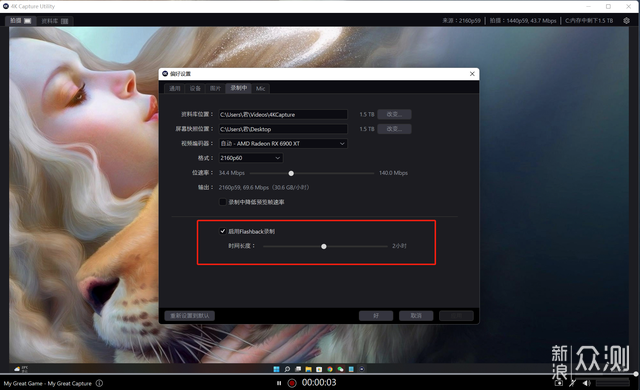The height and width of the screenshot is (390, 640).
Task: Open the Mic tab in preferences
Action: pyautogui.click(x=260, y=88)
